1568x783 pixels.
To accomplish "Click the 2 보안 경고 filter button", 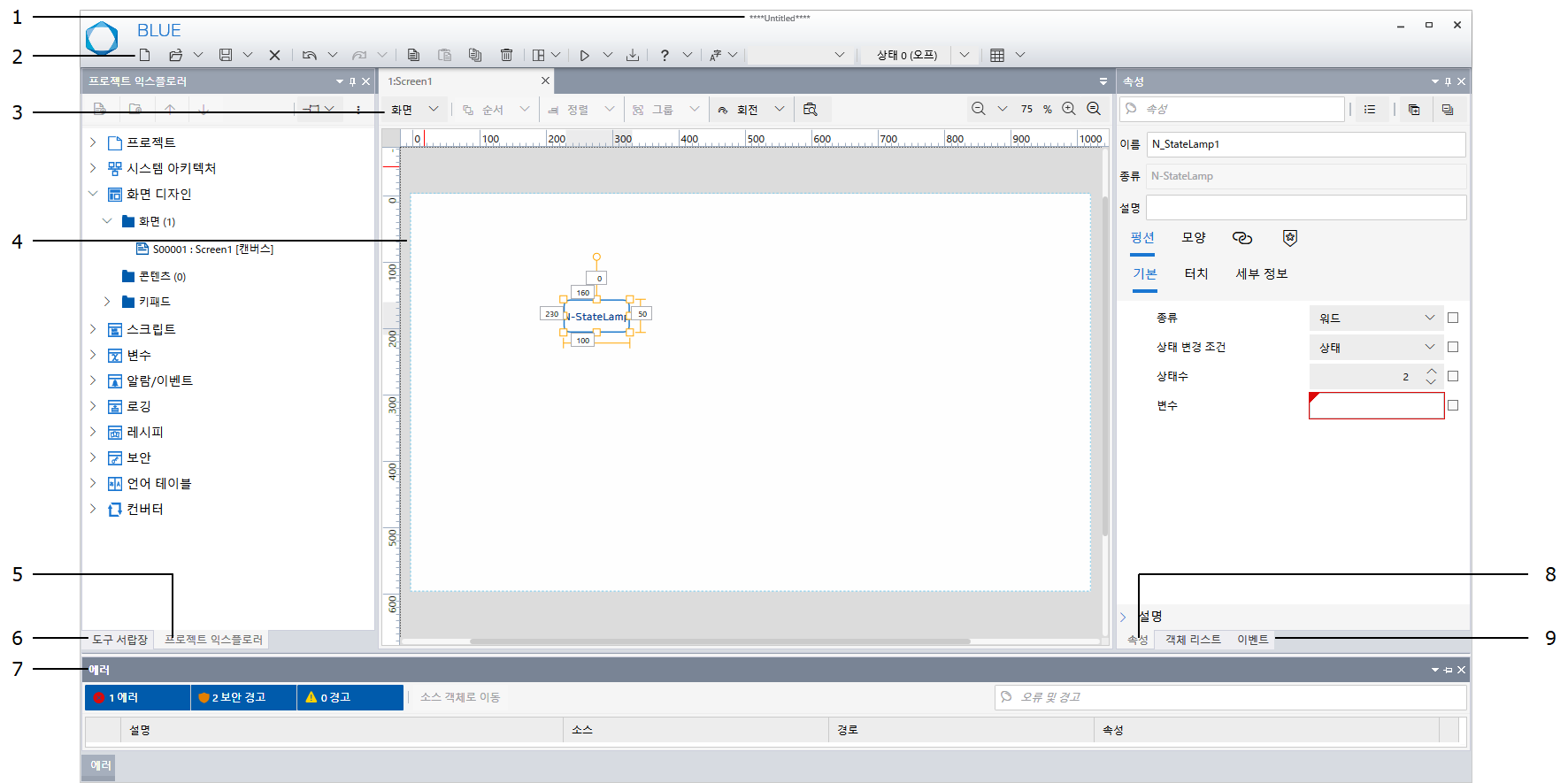I will point(243,697).
